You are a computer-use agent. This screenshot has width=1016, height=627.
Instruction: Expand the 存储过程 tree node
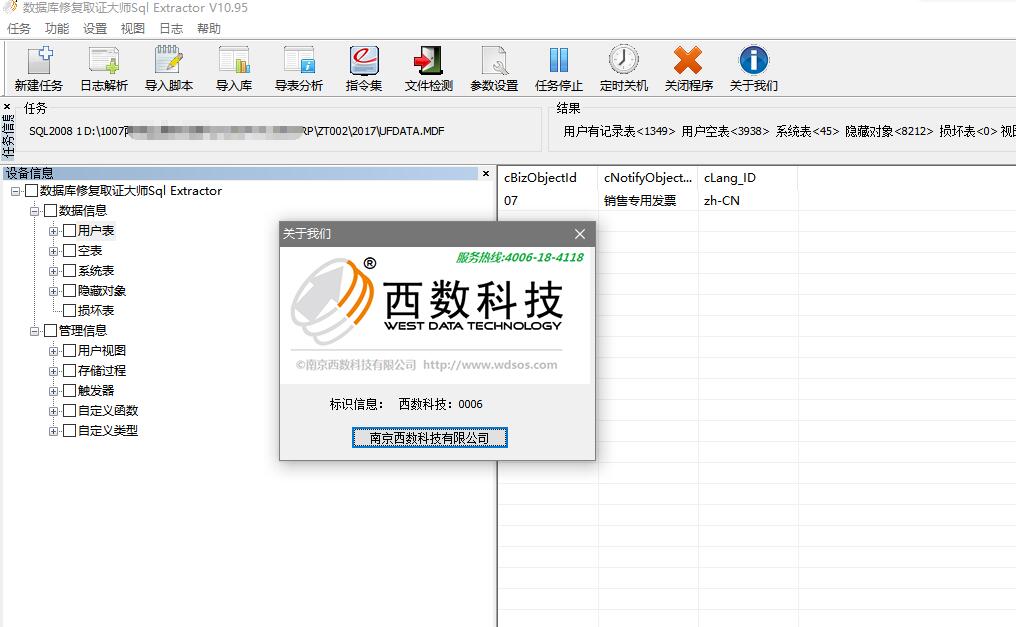click(x=54, y=372)
